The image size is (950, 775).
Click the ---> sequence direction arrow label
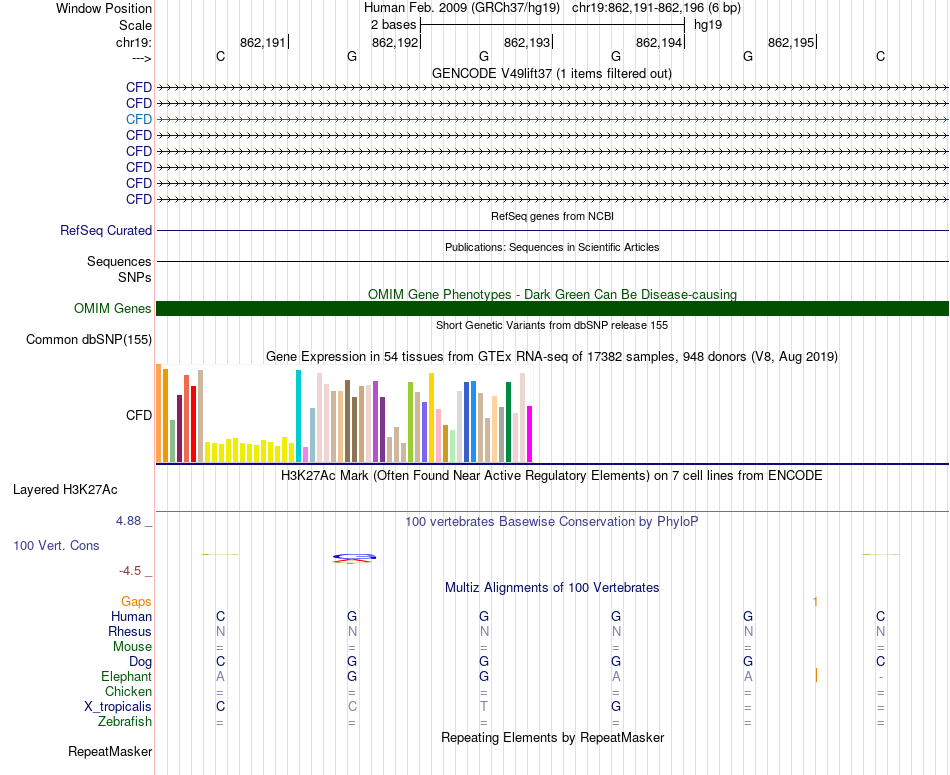click(142, 58)
